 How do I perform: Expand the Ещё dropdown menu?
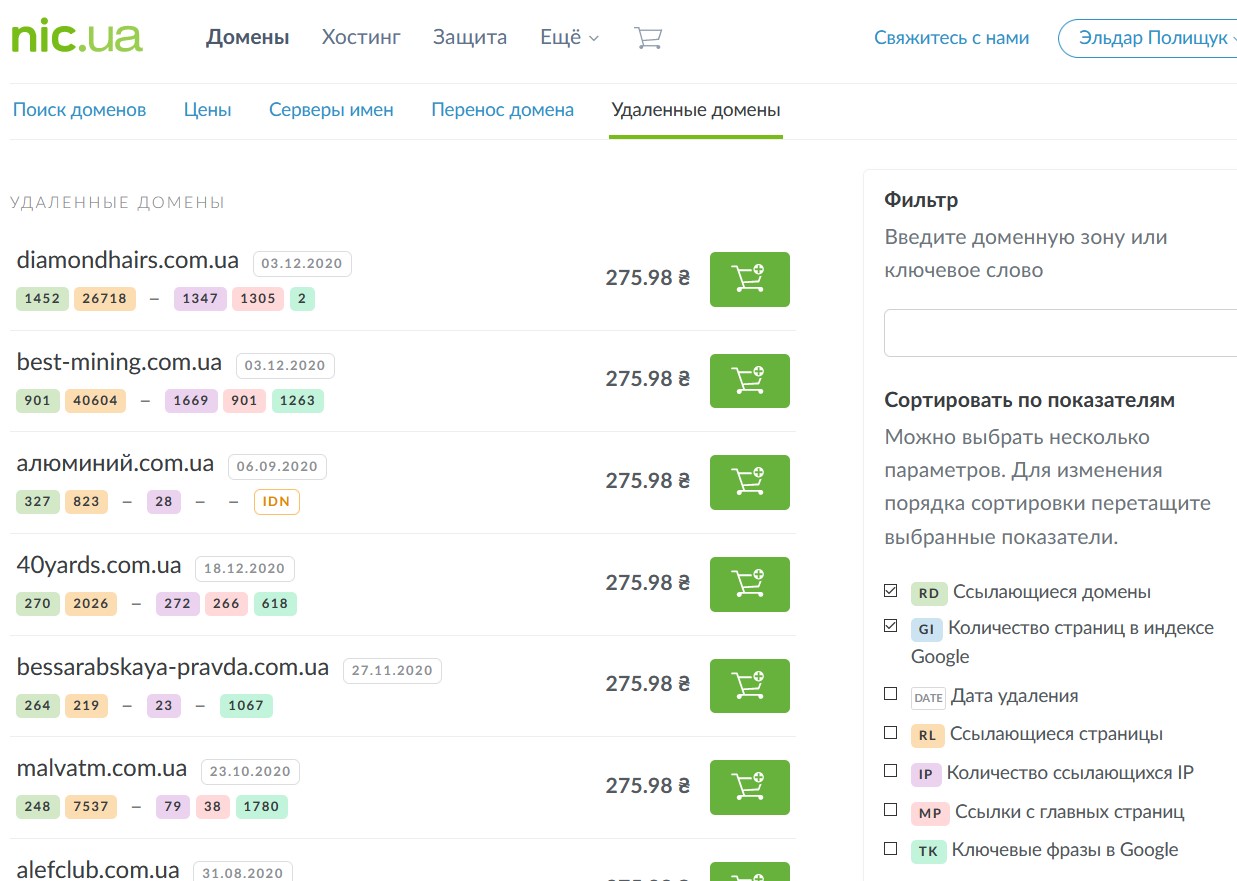[x=569, y=38]
